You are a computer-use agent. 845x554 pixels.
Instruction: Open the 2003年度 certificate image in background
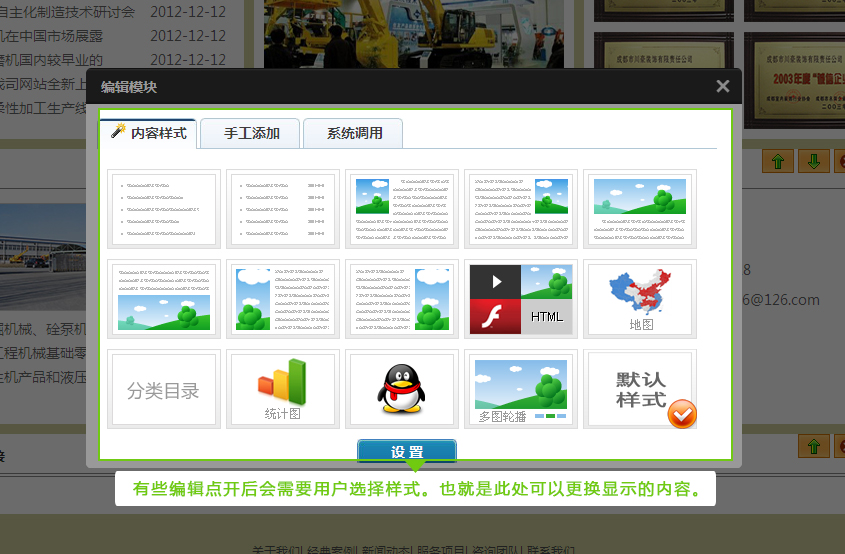click(x=794, y=80)
